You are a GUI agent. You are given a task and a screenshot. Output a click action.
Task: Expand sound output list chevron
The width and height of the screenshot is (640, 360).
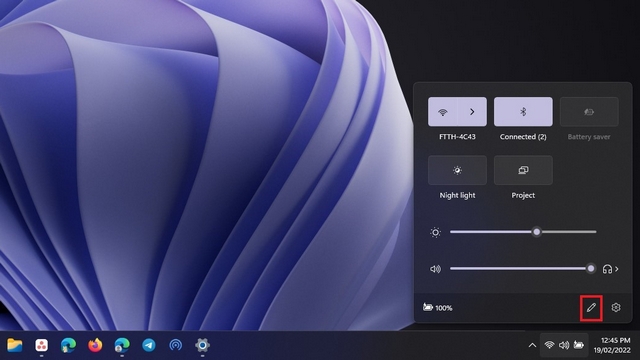tap(617, 269)
